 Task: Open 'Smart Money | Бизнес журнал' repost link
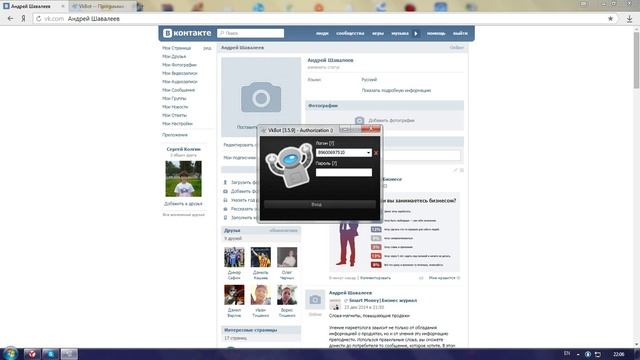(x=383, y=300)
